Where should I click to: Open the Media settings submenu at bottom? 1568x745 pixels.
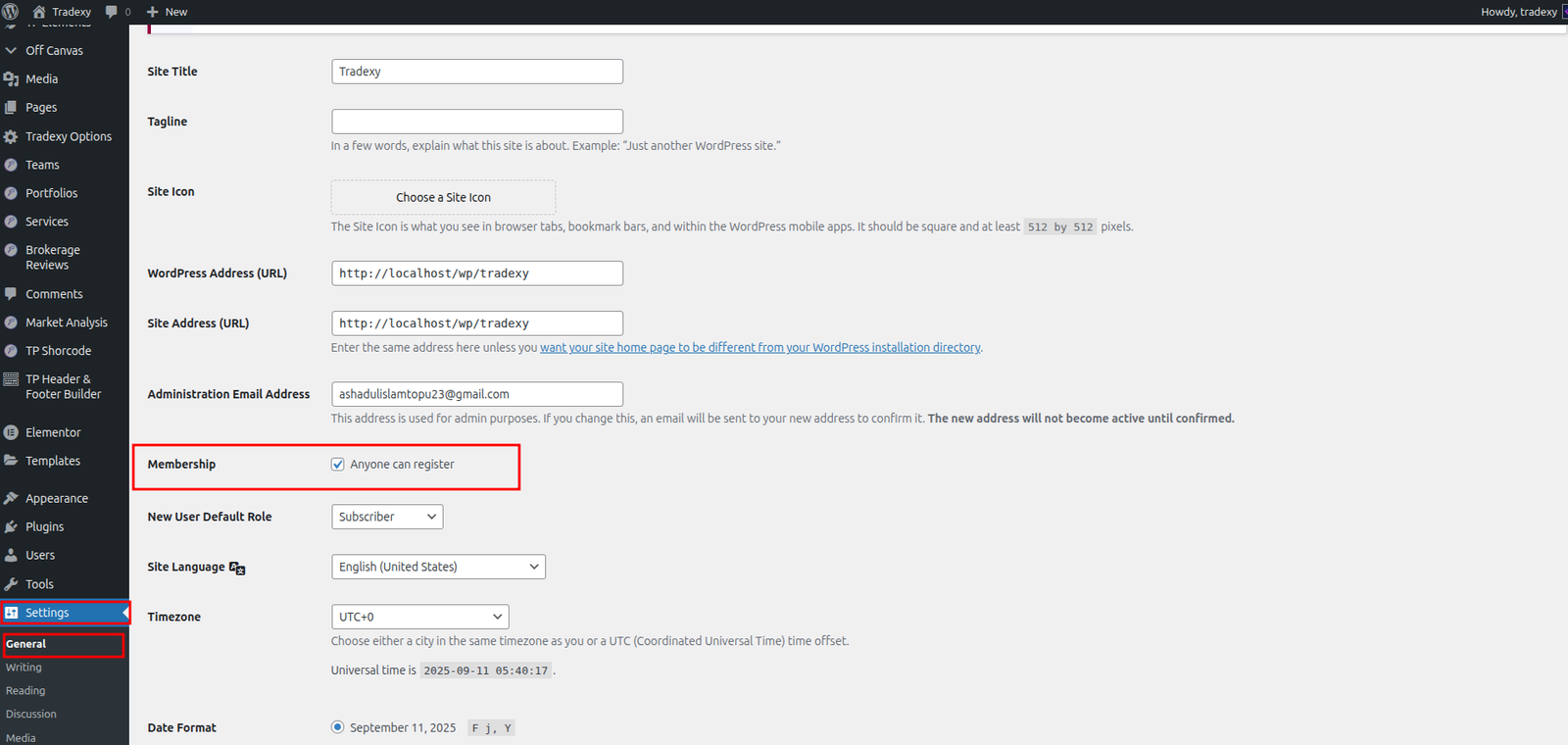click(21, 738)
